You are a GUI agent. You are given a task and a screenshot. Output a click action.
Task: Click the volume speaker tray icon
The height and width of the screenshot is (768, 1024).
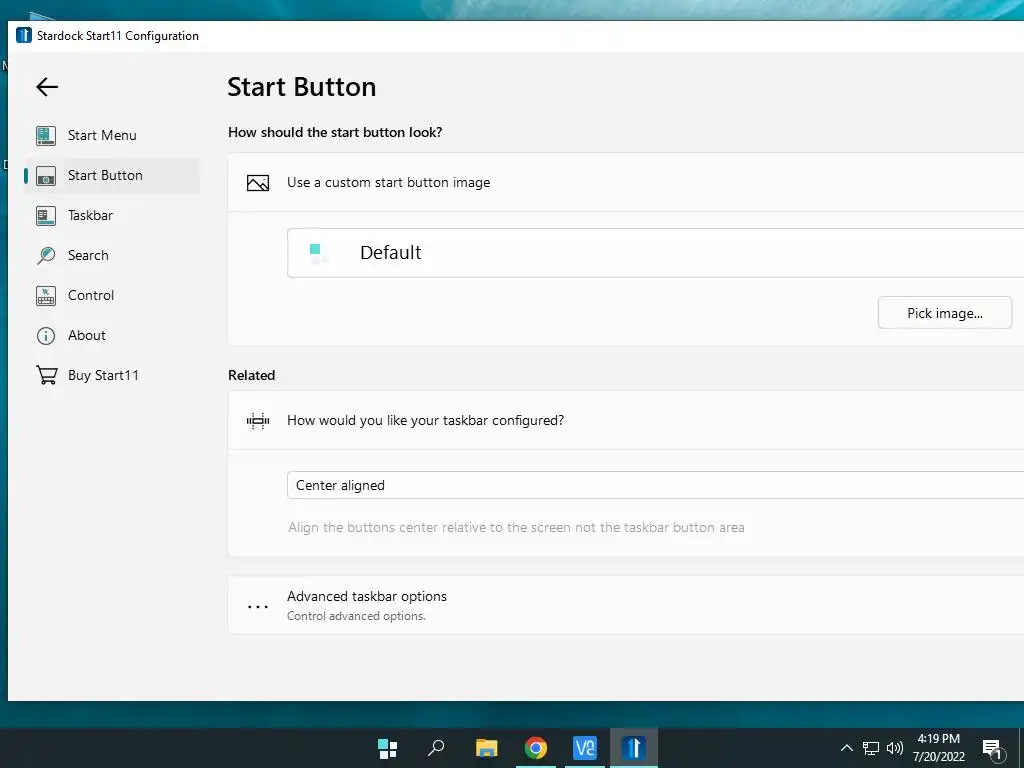(x=895, y=748)
